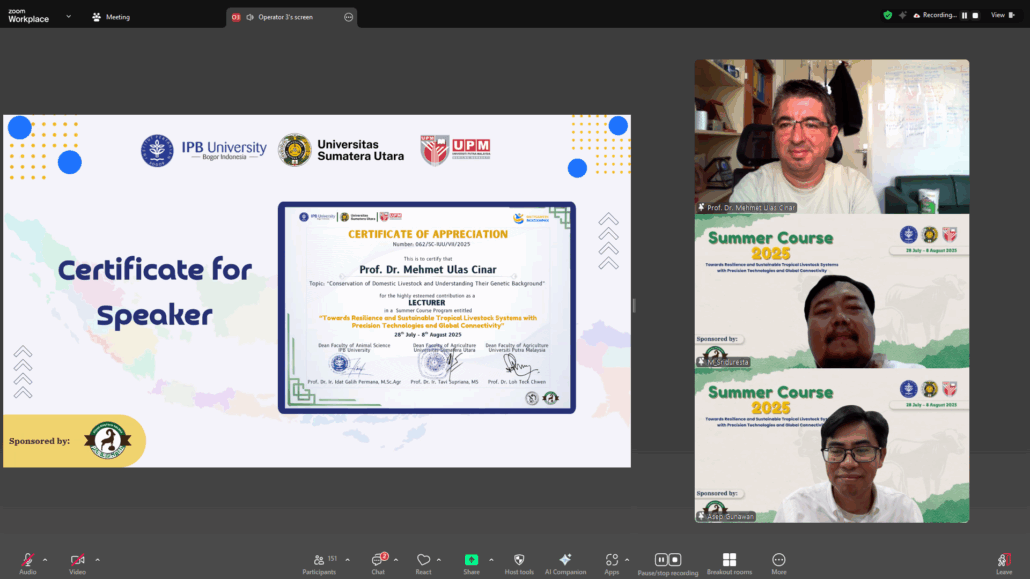Open the More options menu
This screenshot has width=1030, height=579.
pos(778,560)
